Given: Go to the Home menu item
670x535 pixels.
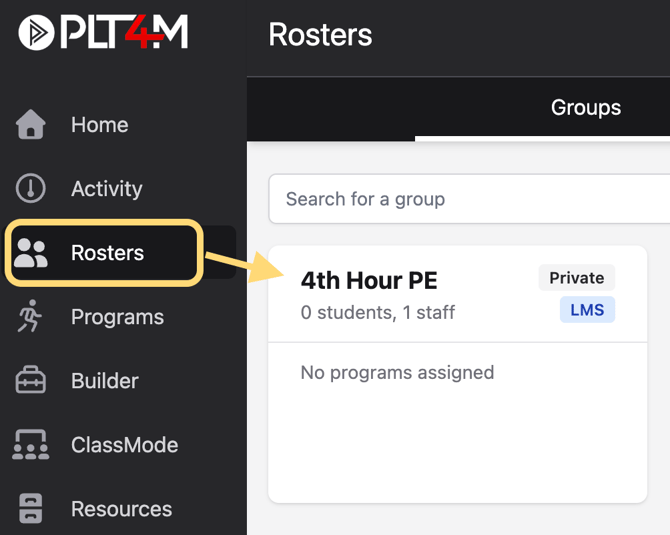Looking at the screenshot, I should [x=100, y=125].
